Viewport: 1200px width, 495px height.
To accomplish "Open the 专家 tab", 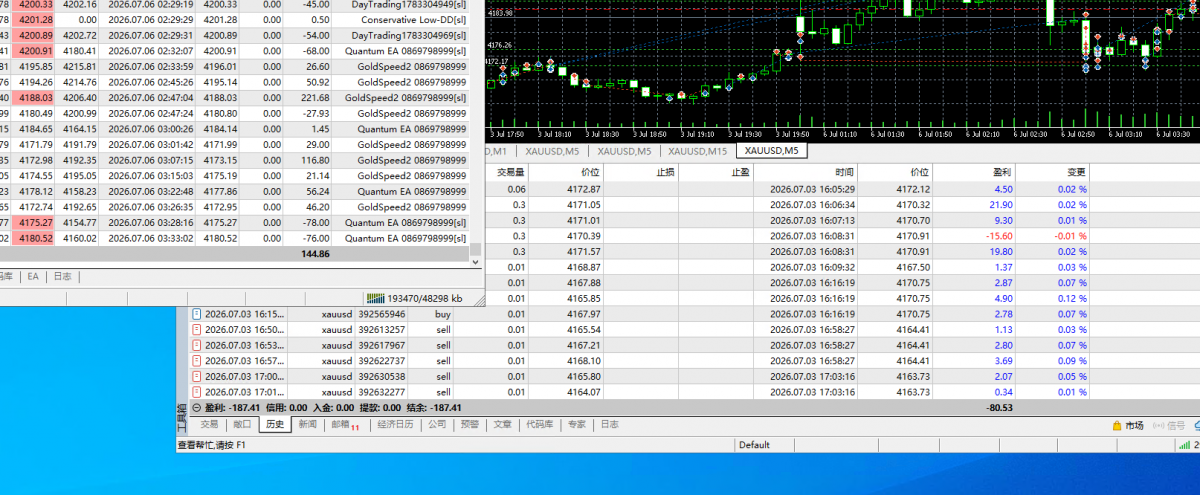I will (x=577, y=424).
